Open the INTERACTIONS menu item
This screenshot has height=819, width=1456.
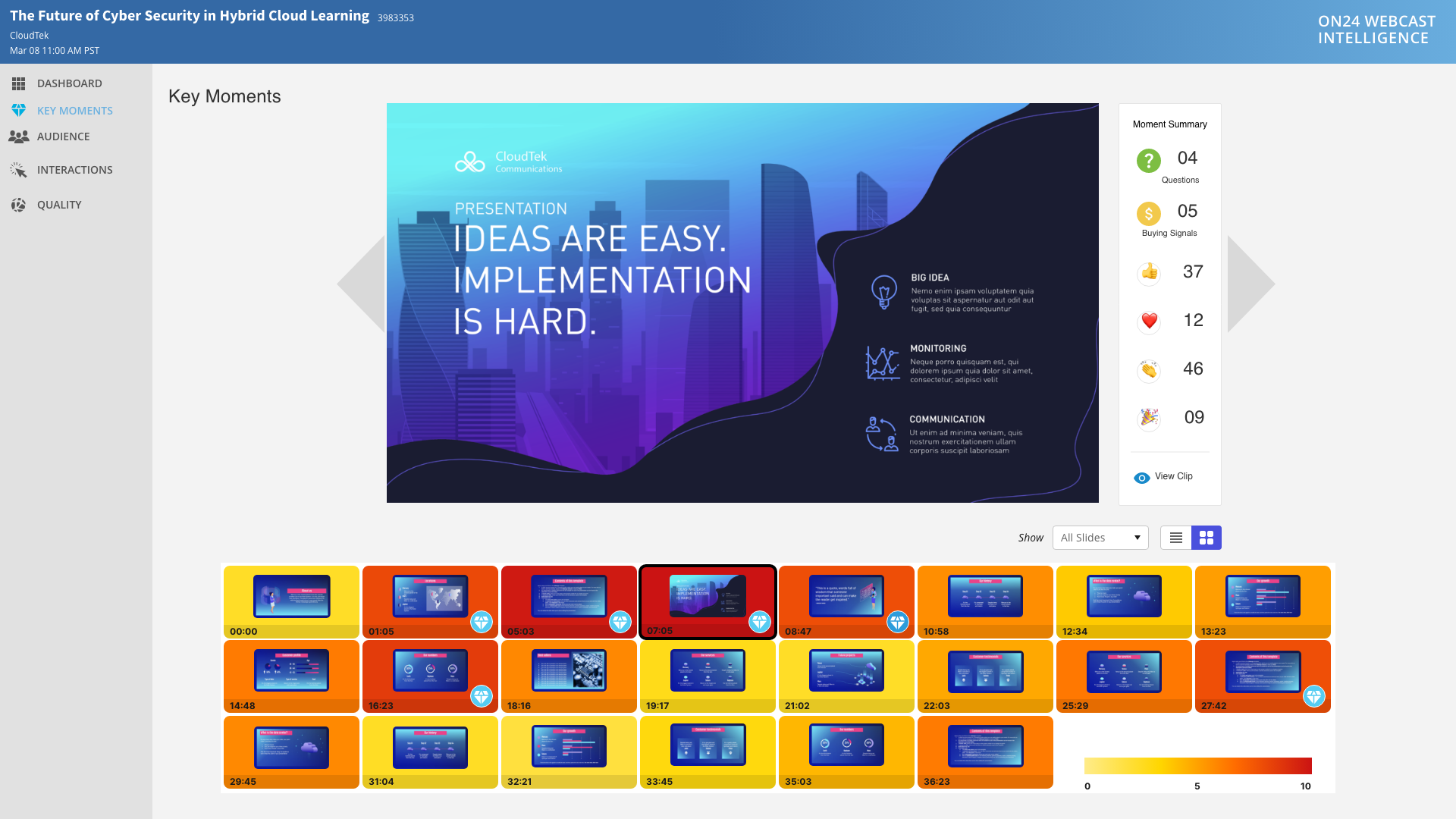point(75,170)
